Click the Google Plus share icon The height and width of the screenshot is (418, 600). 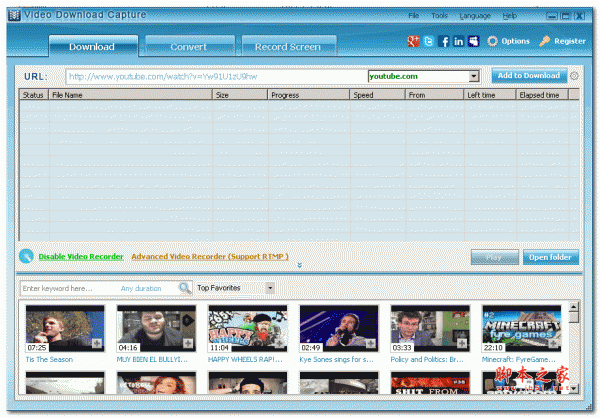413,41
